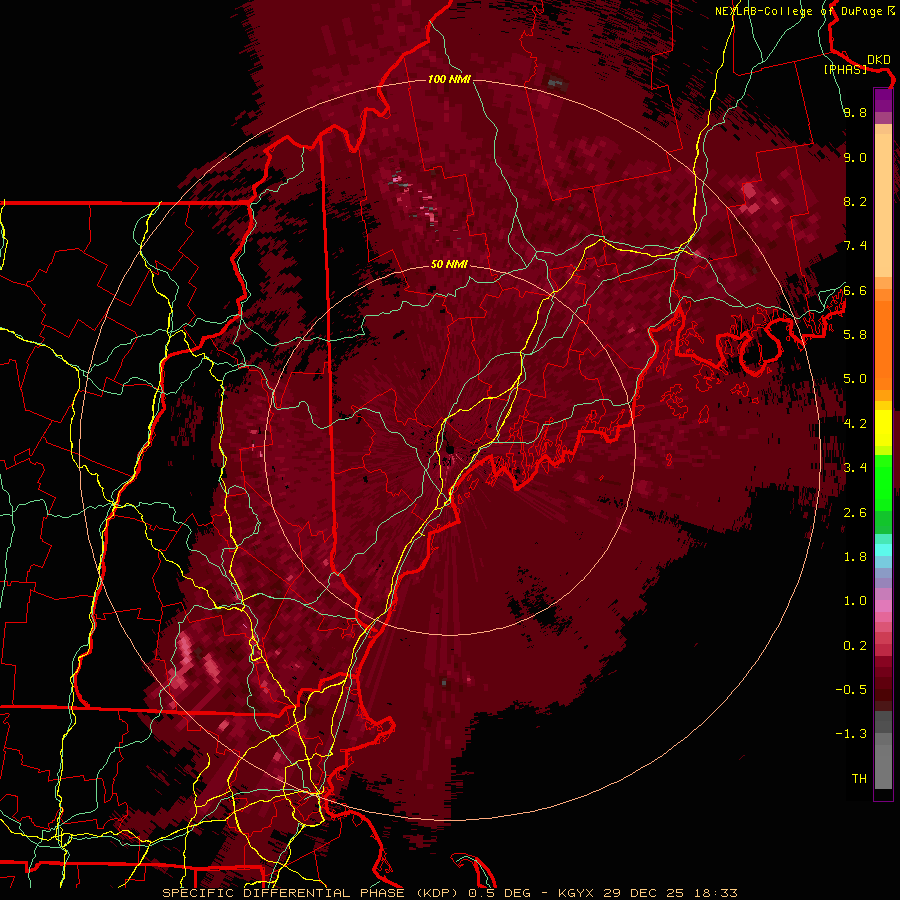Click the yellow band in the color legend

[x=883, y=428]
